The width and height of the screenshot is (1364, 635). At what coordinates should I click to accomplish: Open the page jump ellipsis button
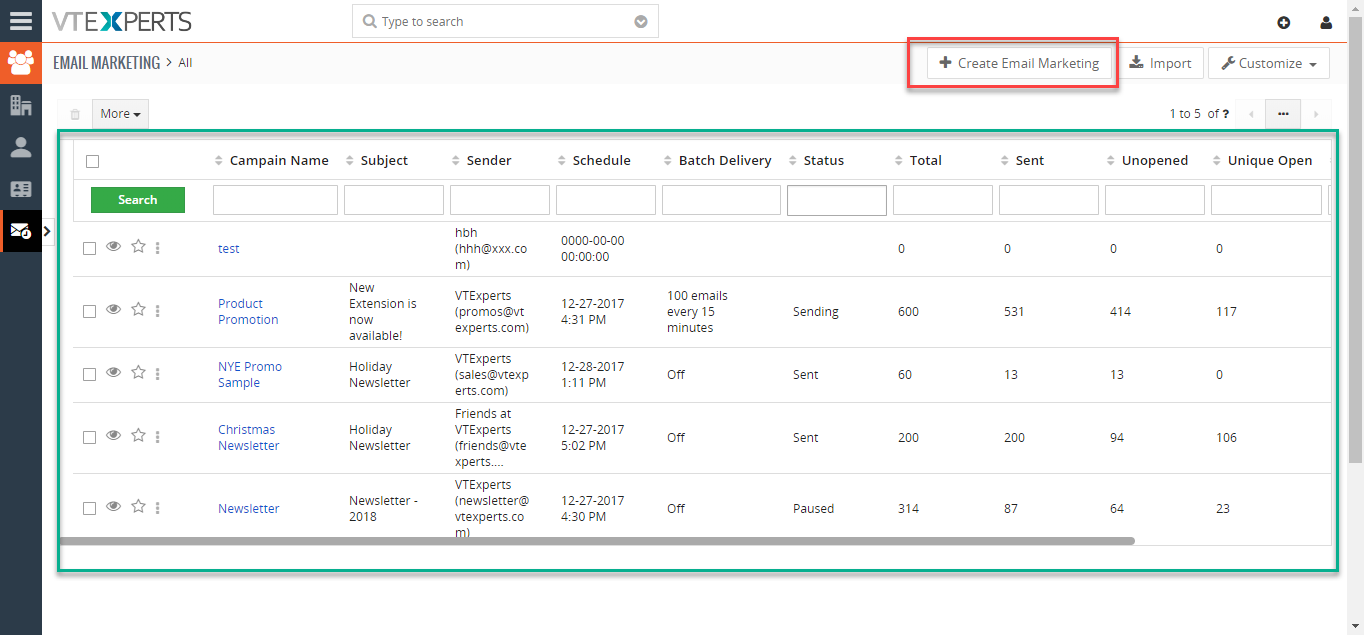(1283, 114)
